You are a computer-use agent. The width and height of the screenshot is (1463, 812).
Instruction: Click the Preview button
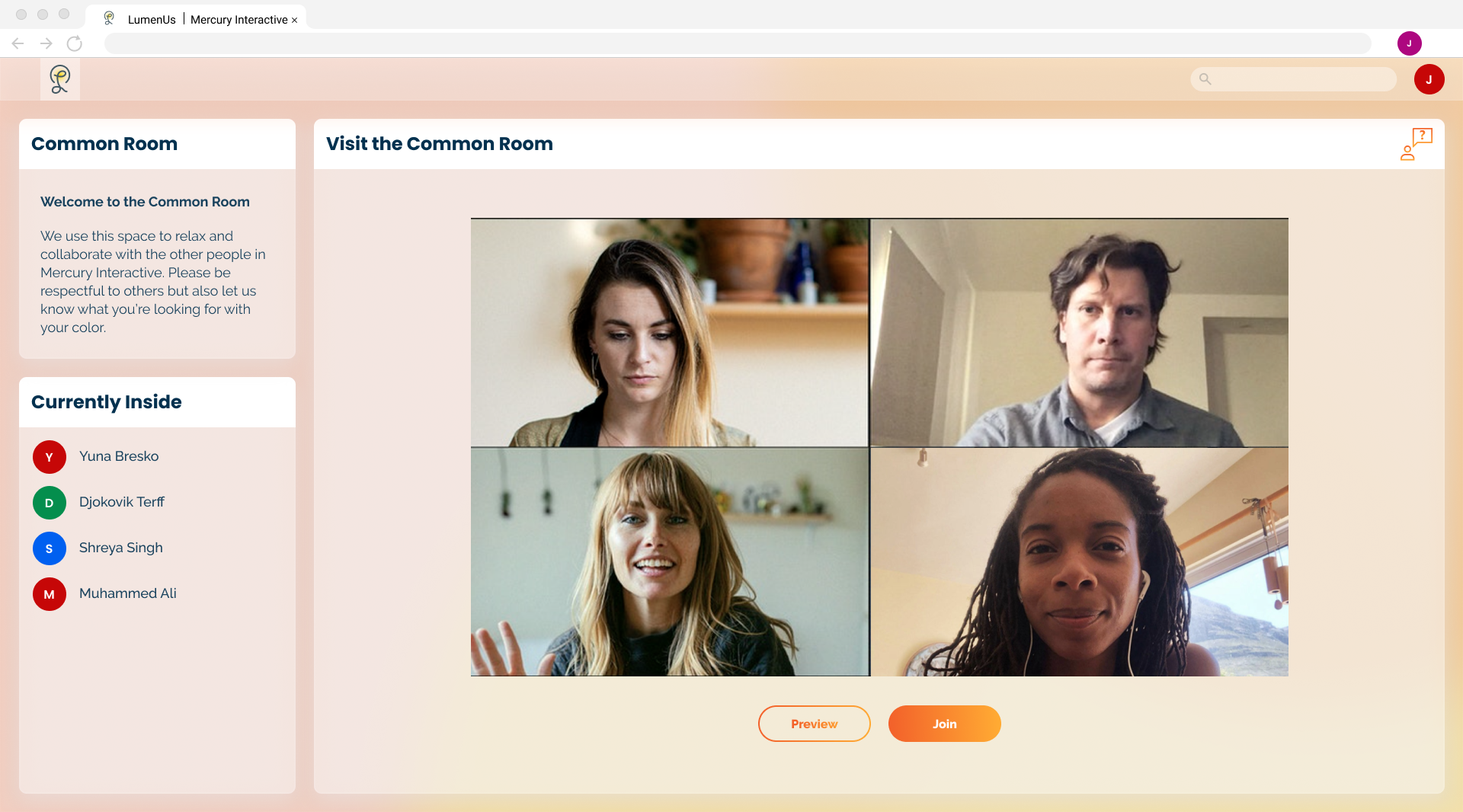click(814, 724)
